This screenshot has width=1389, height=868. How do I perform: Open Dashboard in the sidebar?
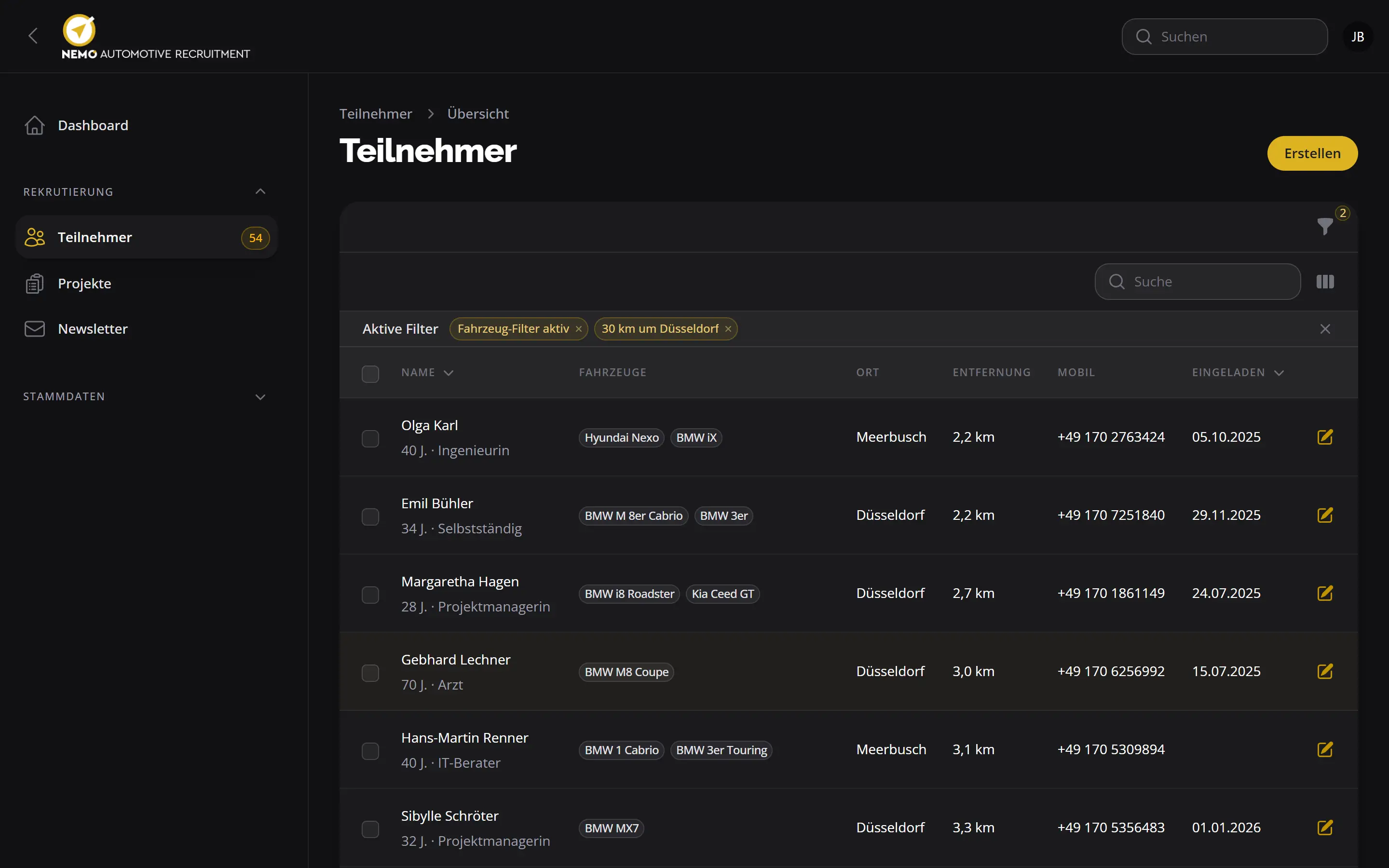146,125
